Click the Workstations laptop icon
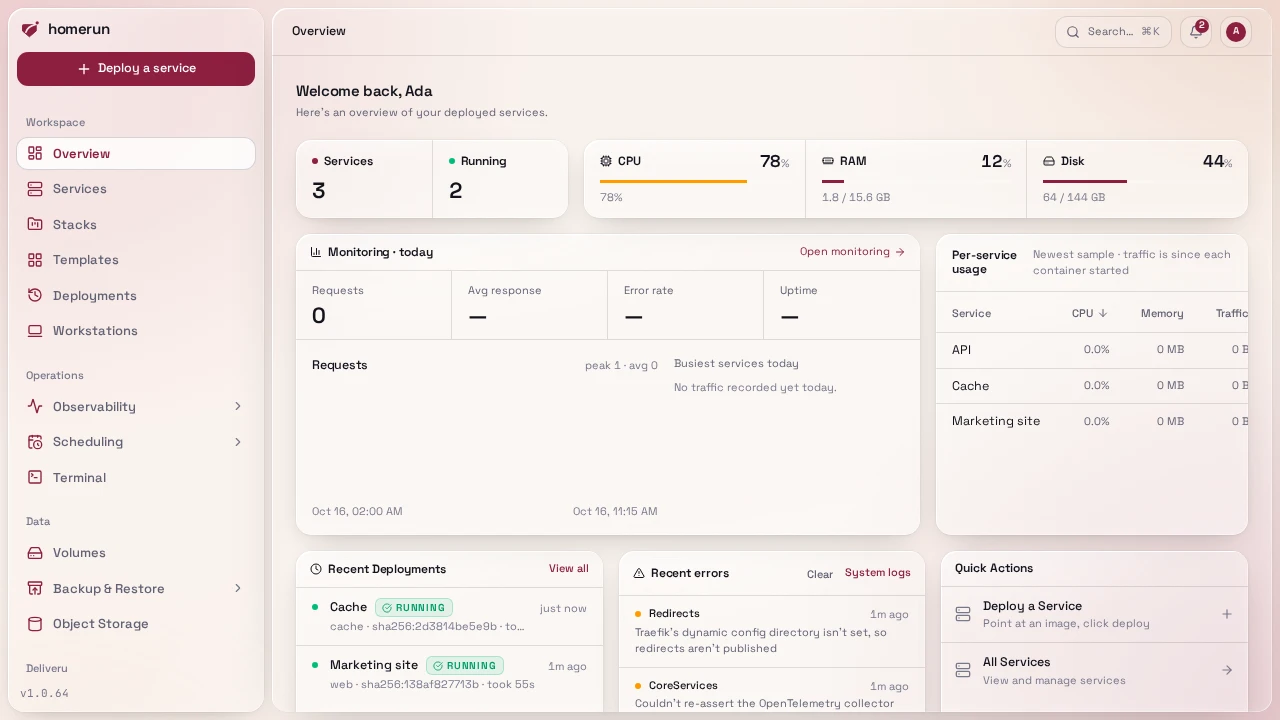Screen dimensions: 1280x720 coord(35,331)
